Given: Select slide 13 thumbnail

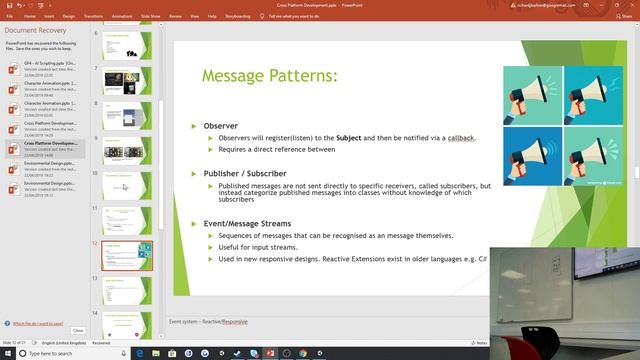Looking at the screenshot, I should (x=127, y=291).
